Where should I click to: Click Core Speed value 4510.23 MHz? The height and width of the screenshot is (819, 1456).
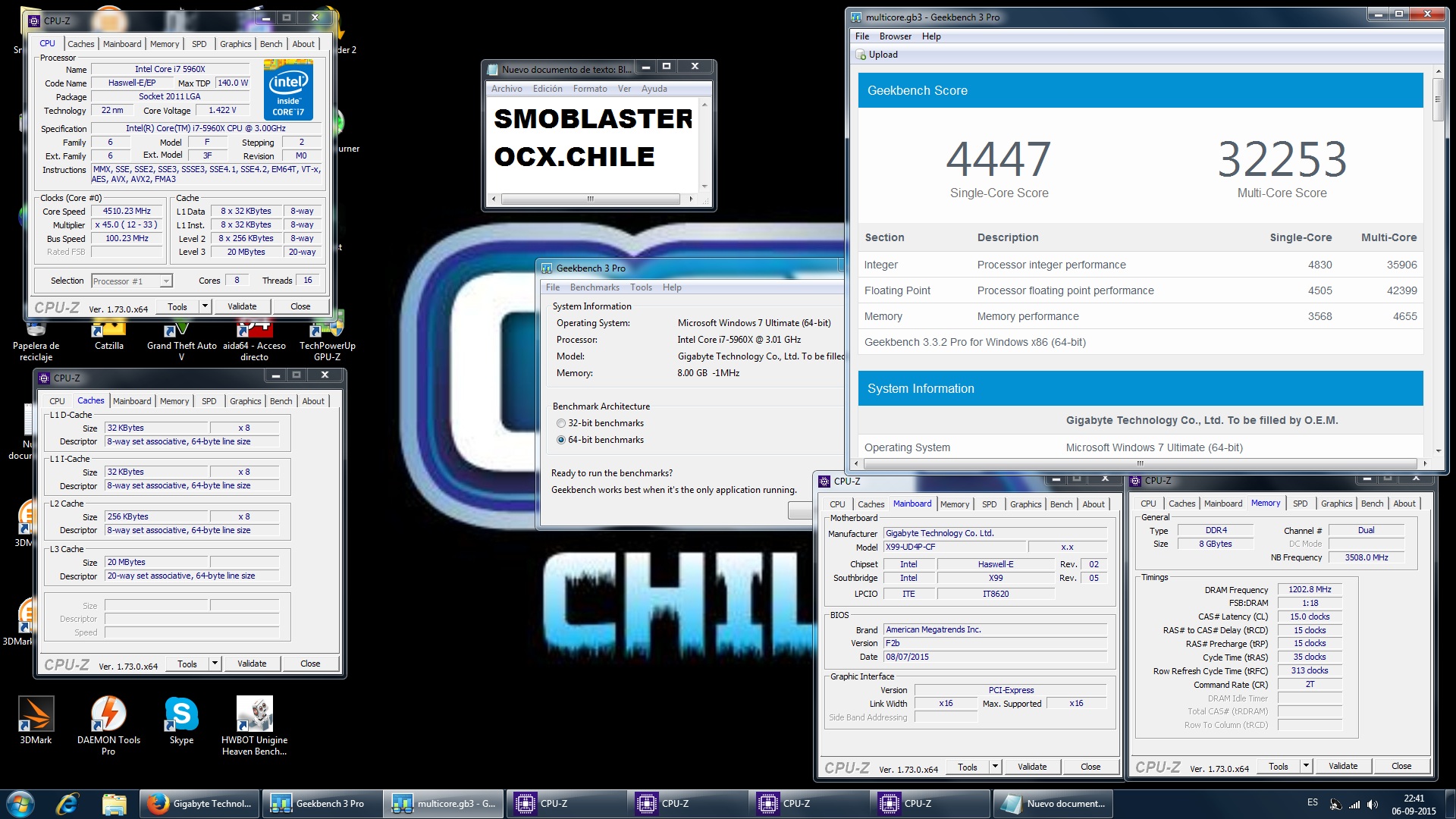[x=127, y=212]
